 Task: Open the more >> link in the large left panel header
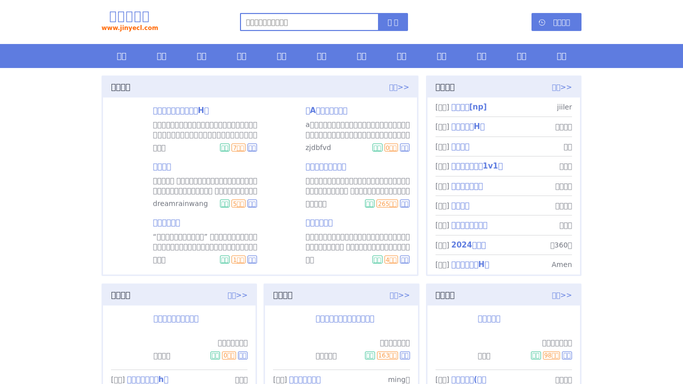399,88
